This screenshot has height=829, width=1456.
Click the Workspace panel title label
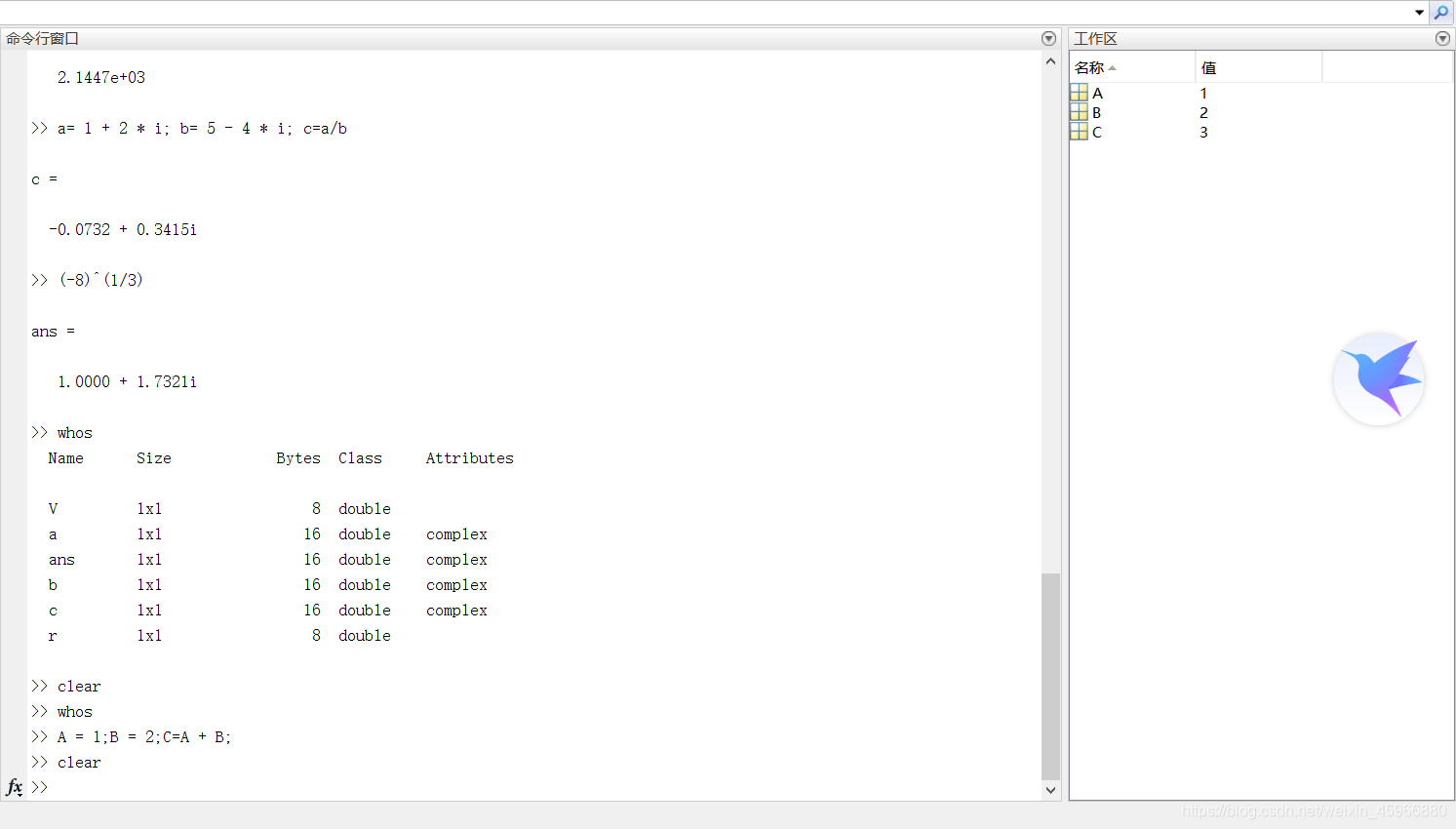1095,39
